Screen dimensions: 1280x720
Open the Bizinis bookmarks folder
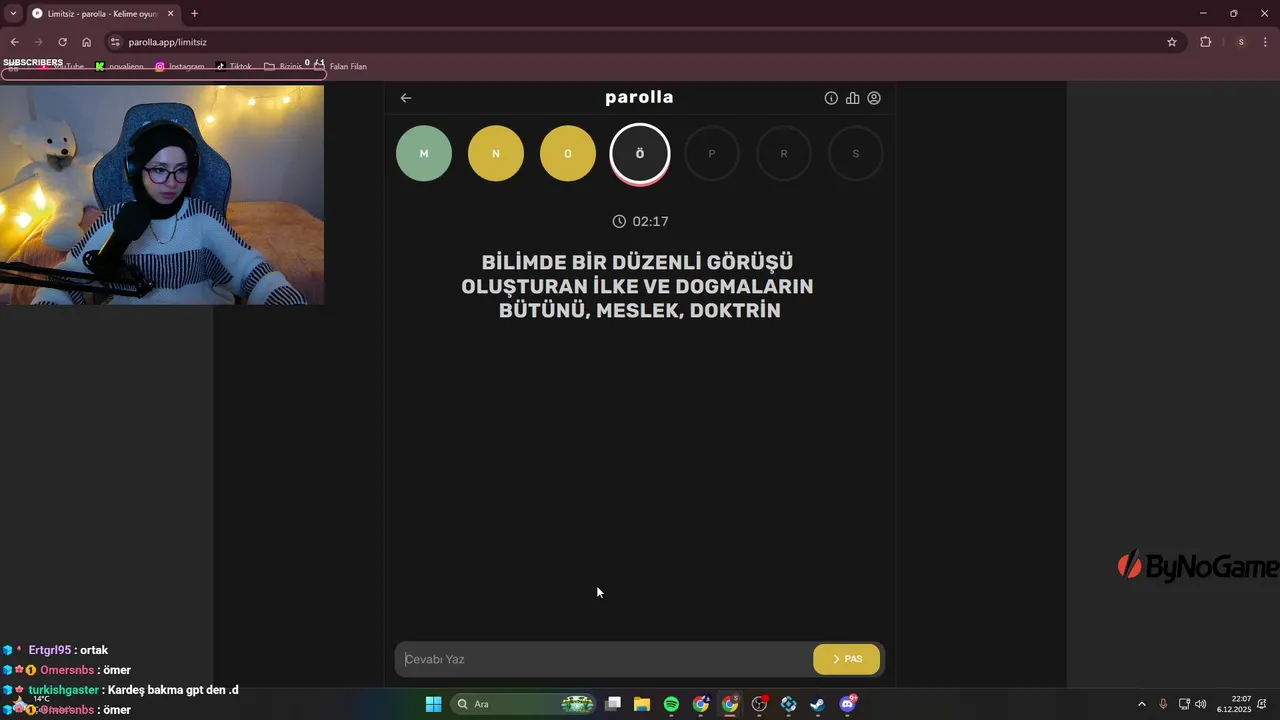(x=283, y=67)
